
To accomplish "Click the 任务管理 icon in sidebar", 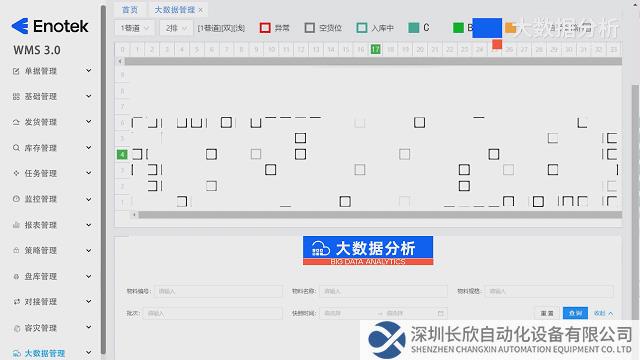I will [x=16, y=173].
